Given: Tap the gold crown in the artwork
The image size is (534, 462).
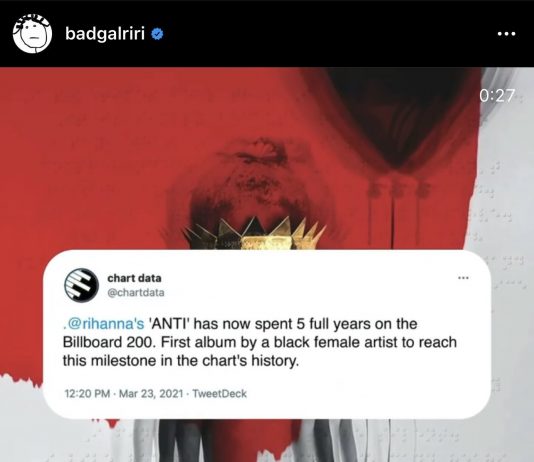Looking at the screenshot, I should (x=255, y=233).
